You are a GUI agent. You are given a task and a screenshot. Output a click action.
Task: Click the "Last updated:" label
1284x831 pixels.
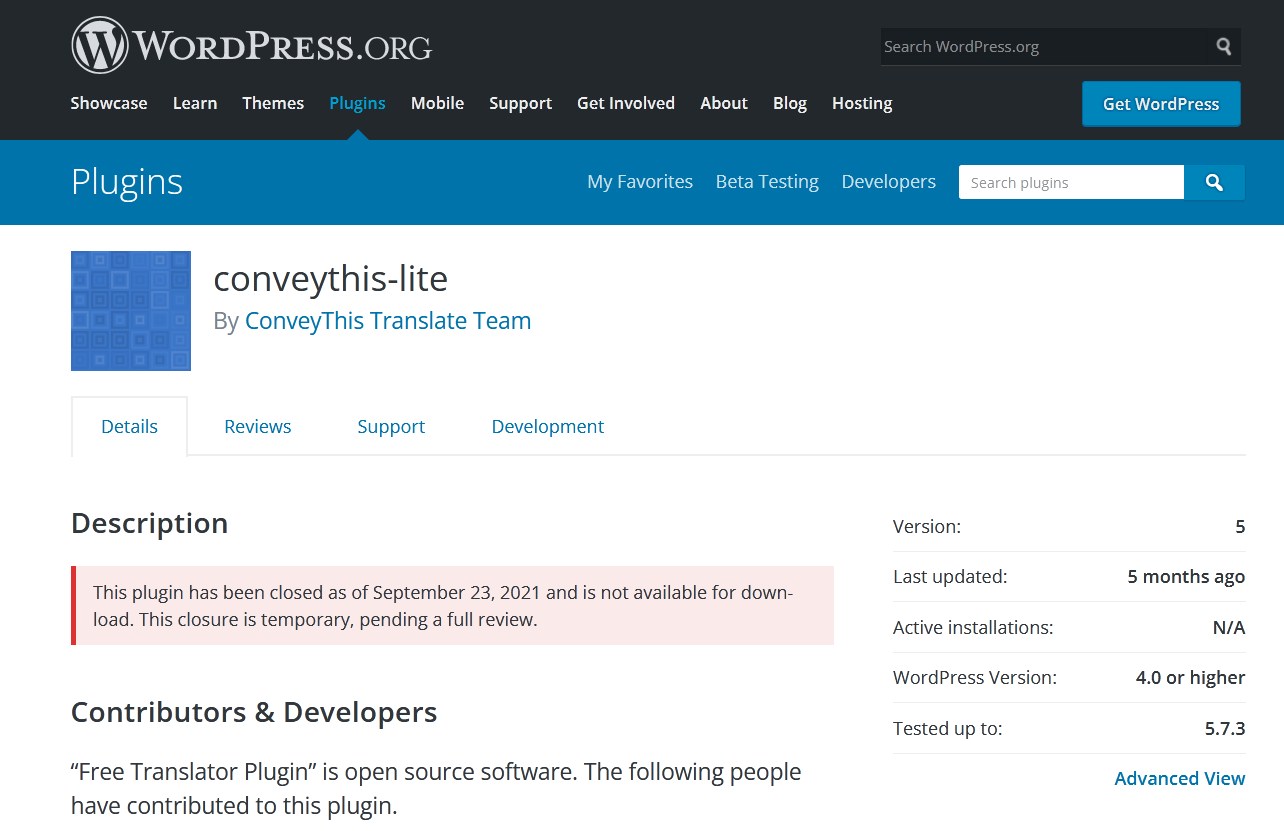950,576
